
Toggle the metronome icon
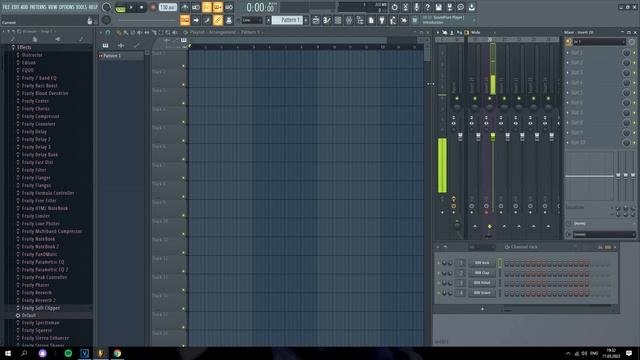pos(184,7)
